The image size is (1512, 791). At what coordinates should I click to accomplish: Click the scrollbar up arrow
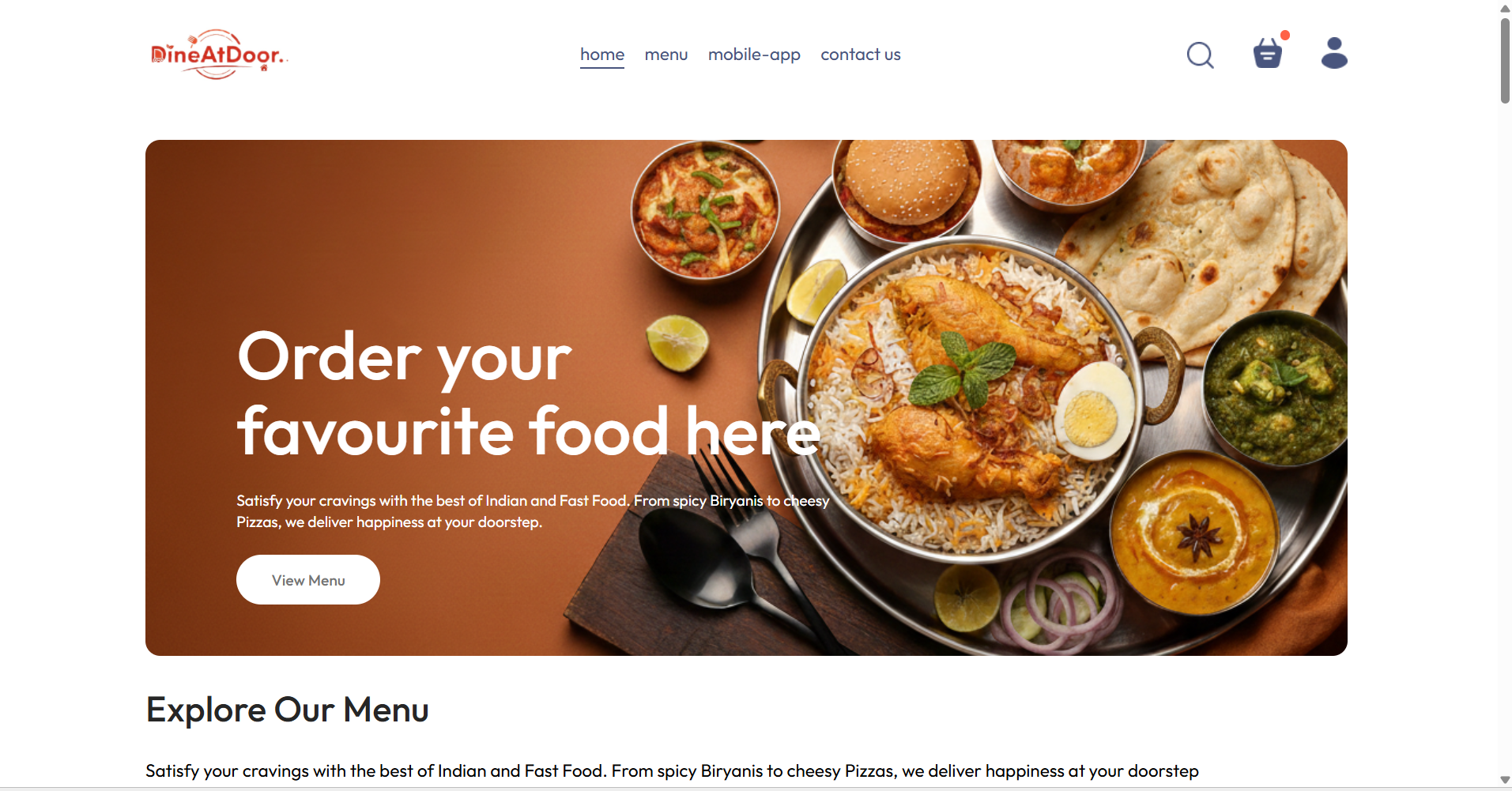(x=1505, y=8)
